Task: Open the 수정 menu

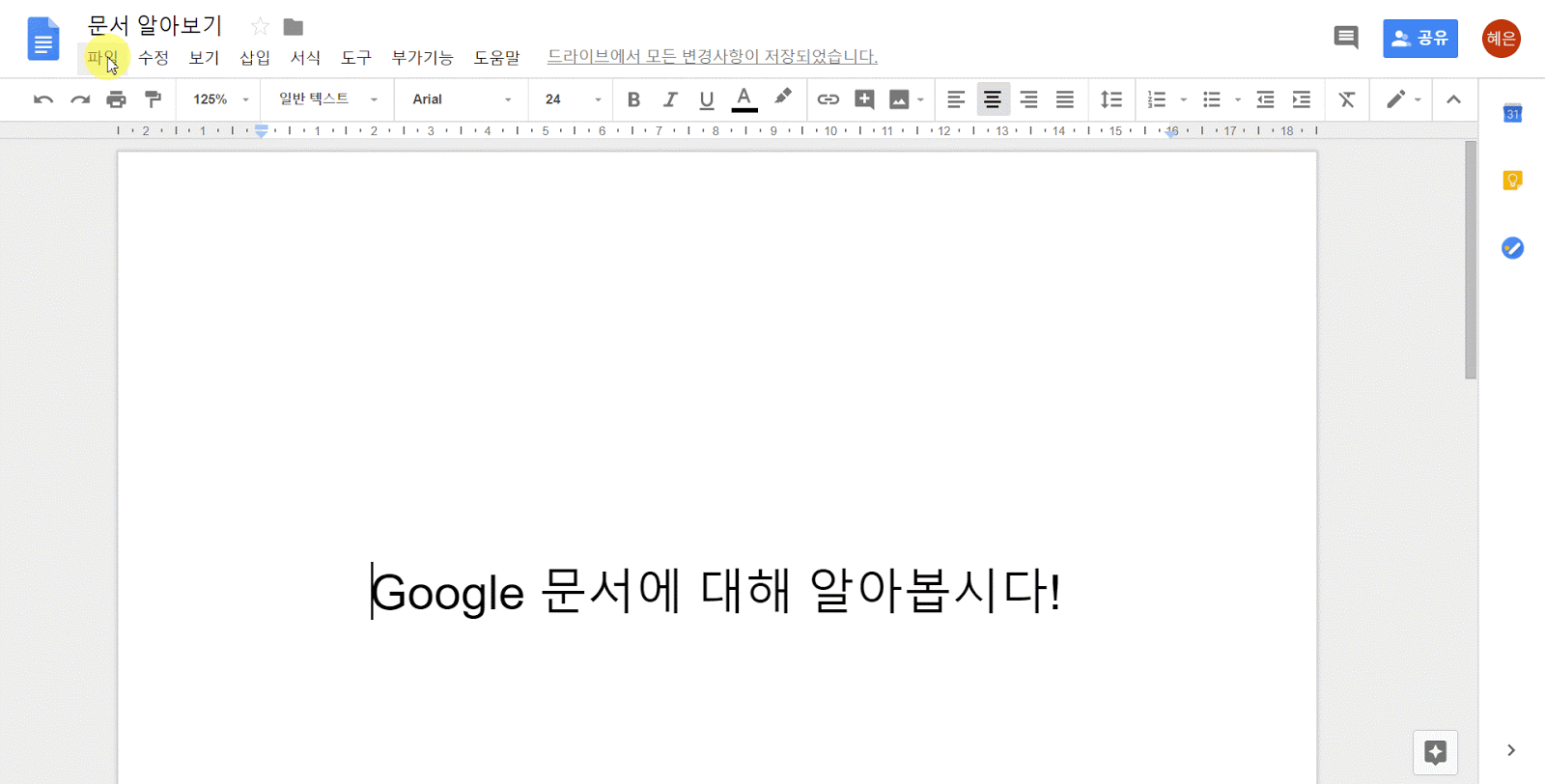Action: click(154, 58)
